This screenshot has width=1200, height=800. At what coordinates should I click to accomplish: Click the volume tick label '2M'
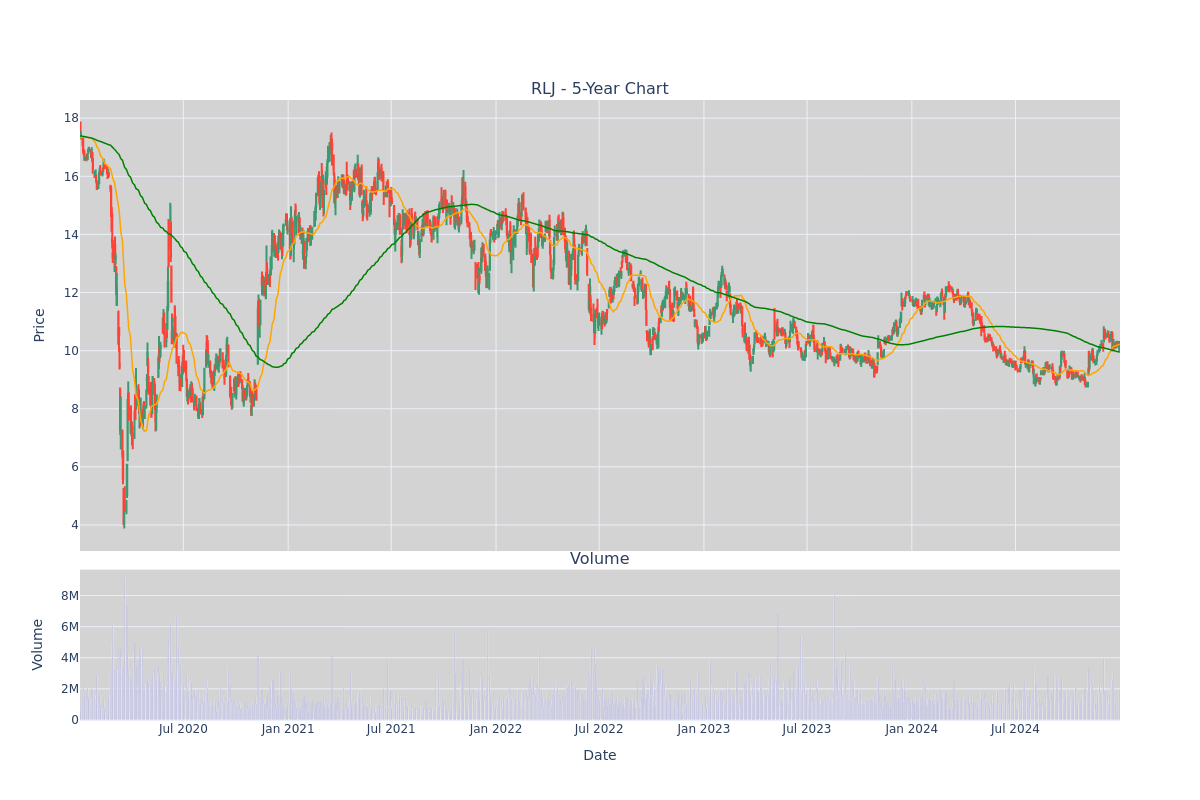(70, 689)
